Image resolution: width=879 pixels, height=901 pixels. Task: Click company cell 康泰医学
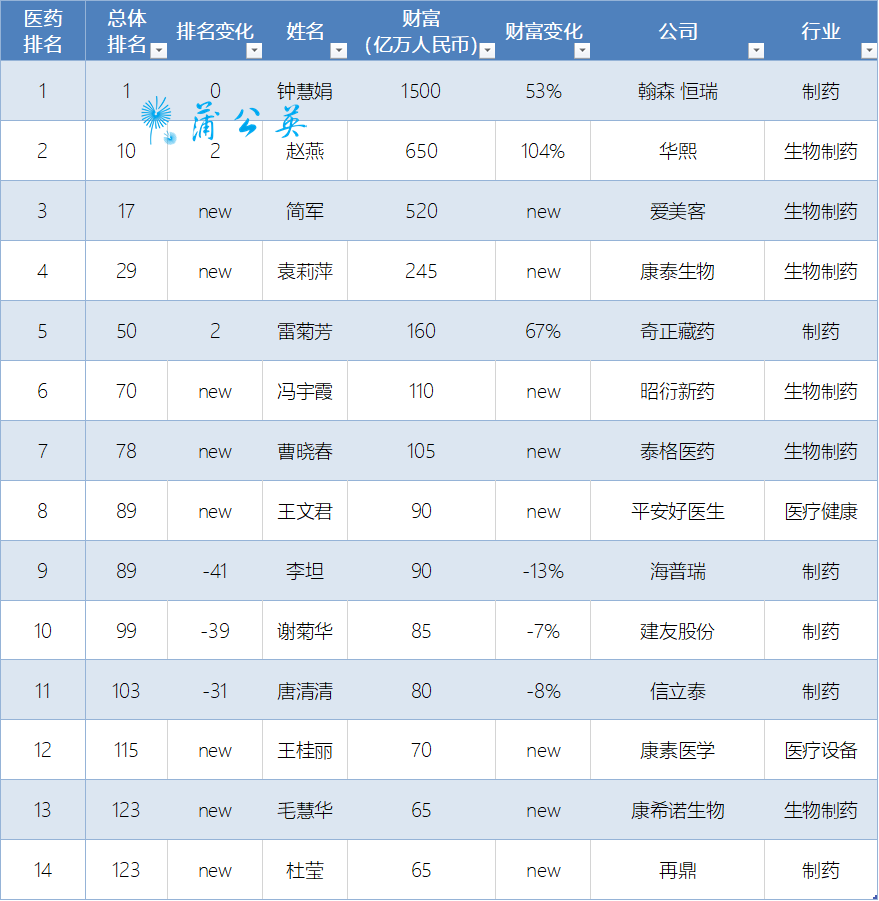[677, 750]
